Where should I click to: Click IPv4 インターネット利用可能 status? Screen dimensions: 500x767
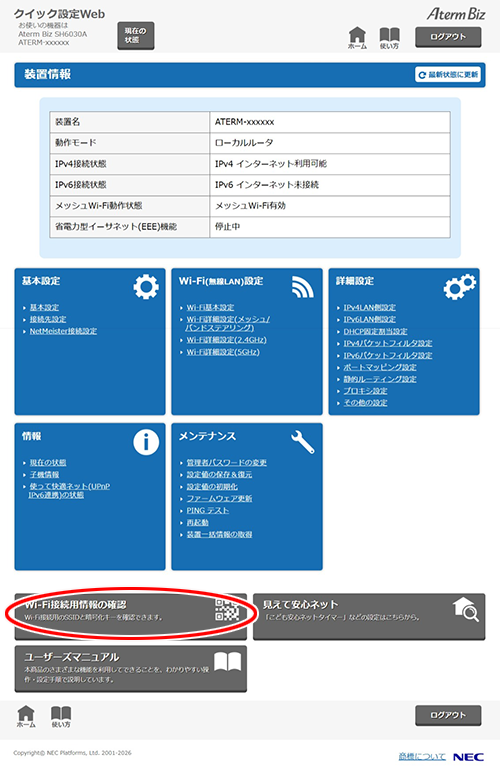point(271,164)
